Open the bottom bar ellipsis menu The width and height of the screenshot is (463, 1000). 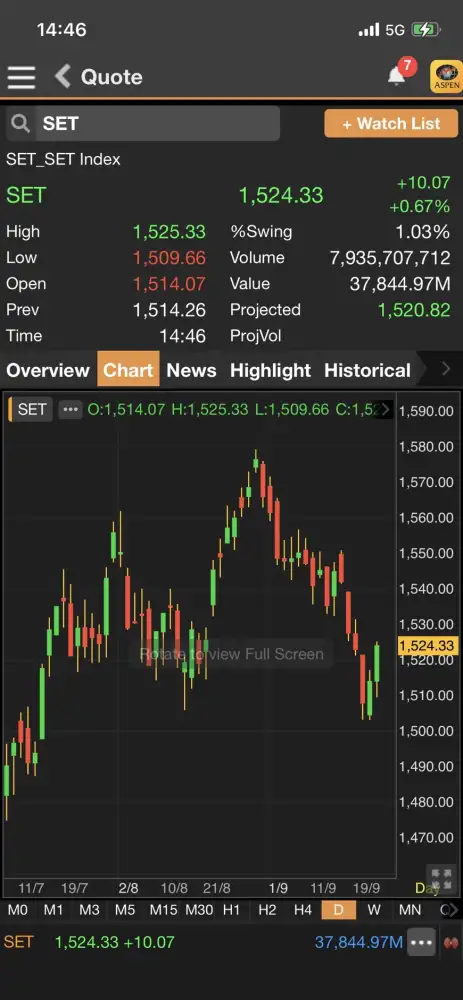pyautogui.click(x=422, y=943)
